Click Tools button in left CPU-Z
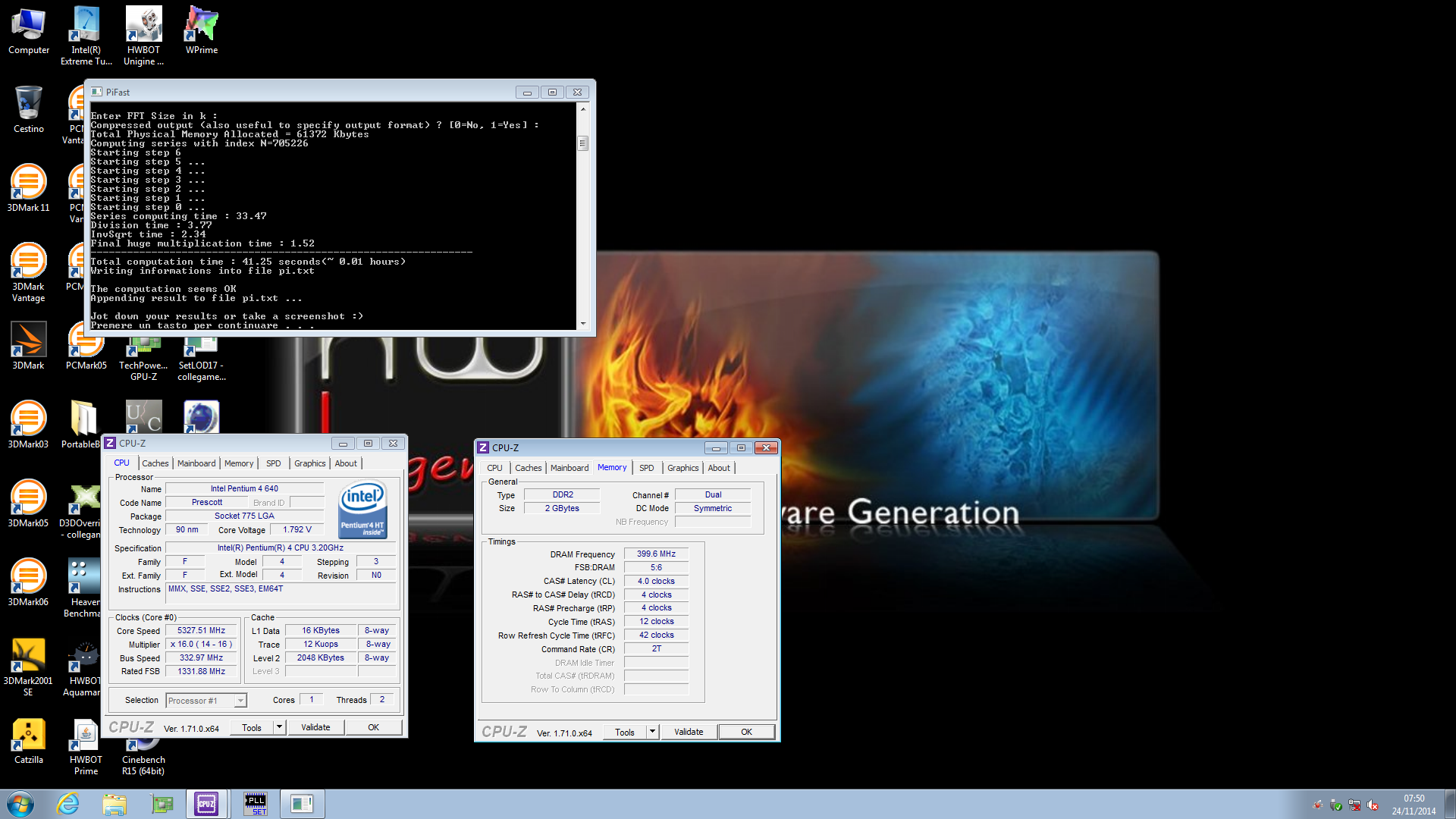The width and height of the screenshot is (1456, 819). pyautogui.click(x=252, y=727)
